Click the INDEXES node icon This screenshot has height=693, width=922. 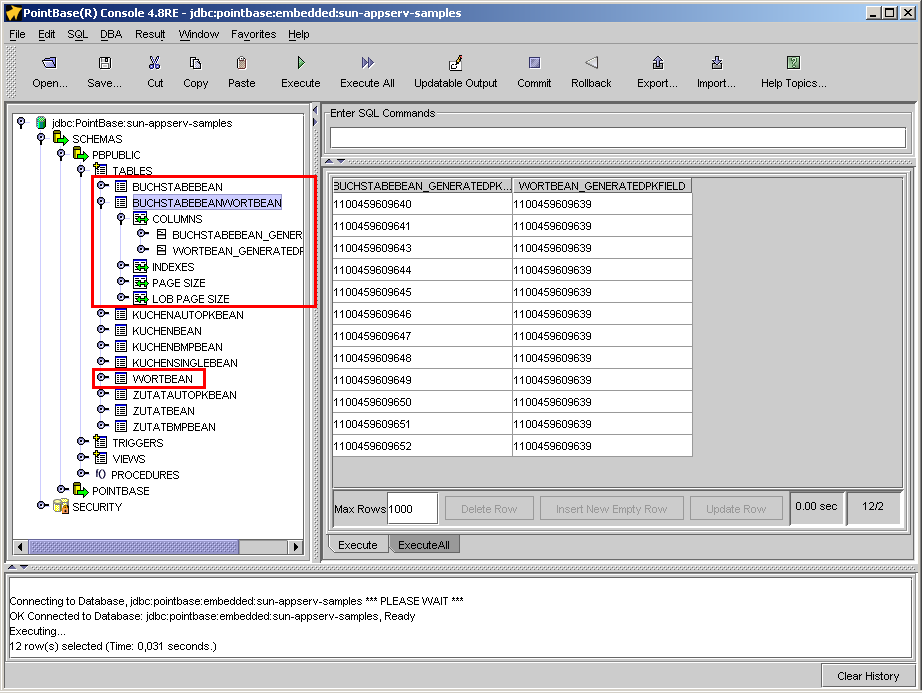coord(141,266)
